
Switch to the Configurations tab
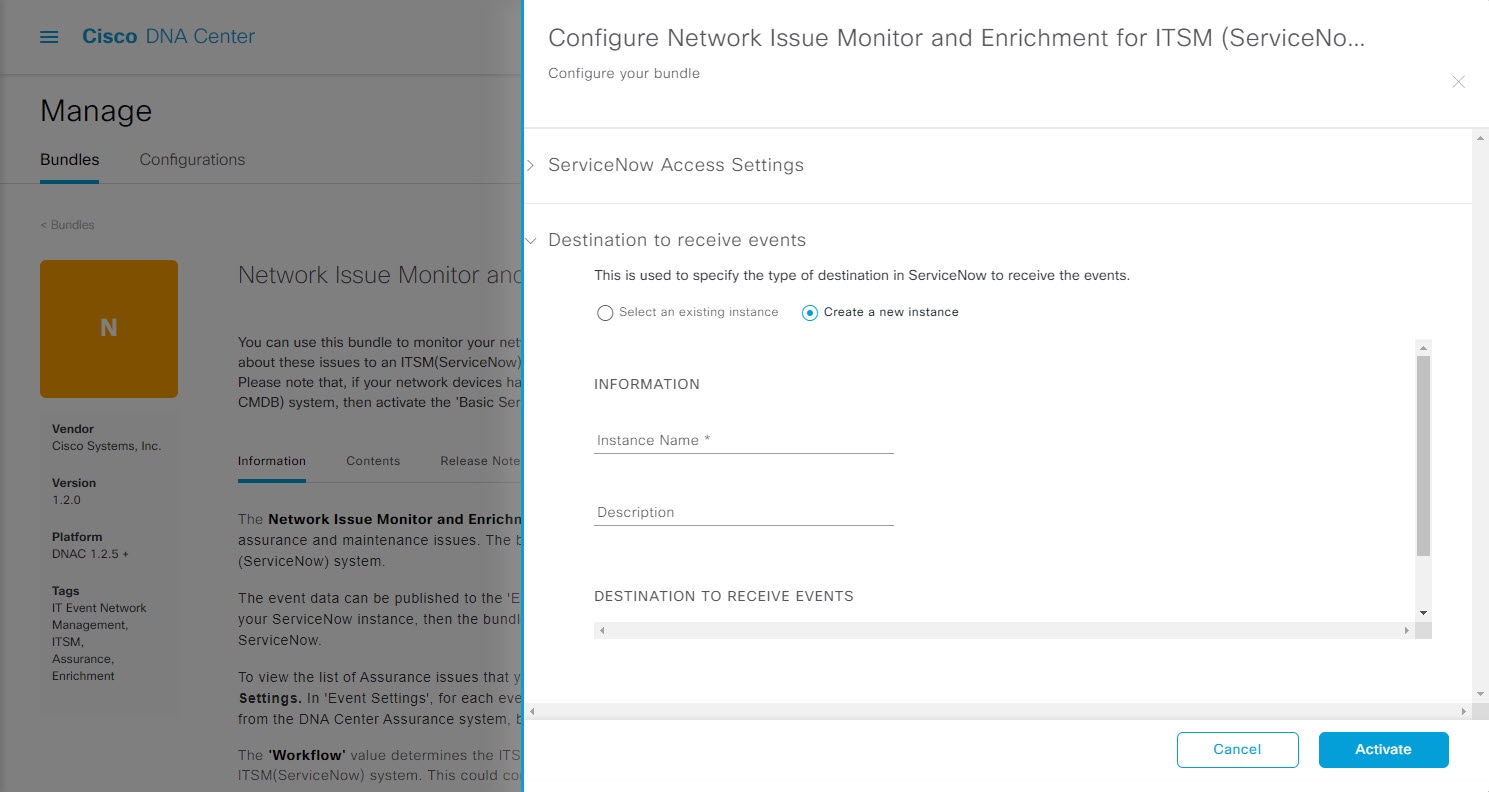[192, 160]
